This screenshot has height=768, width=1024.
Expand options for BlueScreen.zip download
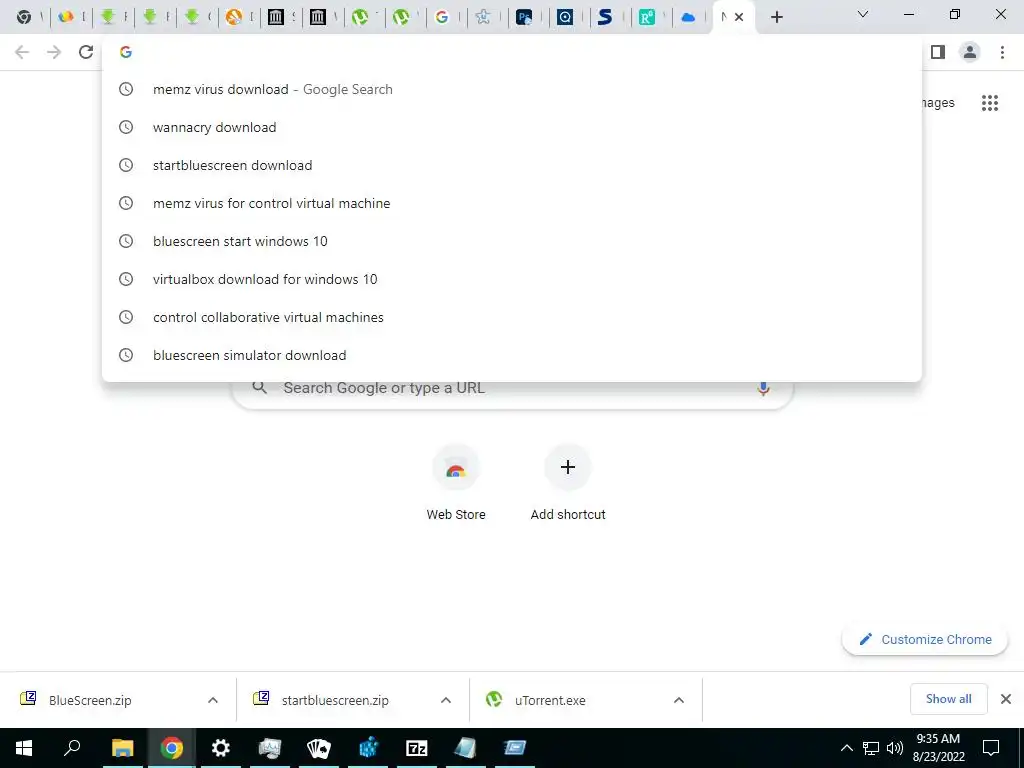[x=213, y=700]
